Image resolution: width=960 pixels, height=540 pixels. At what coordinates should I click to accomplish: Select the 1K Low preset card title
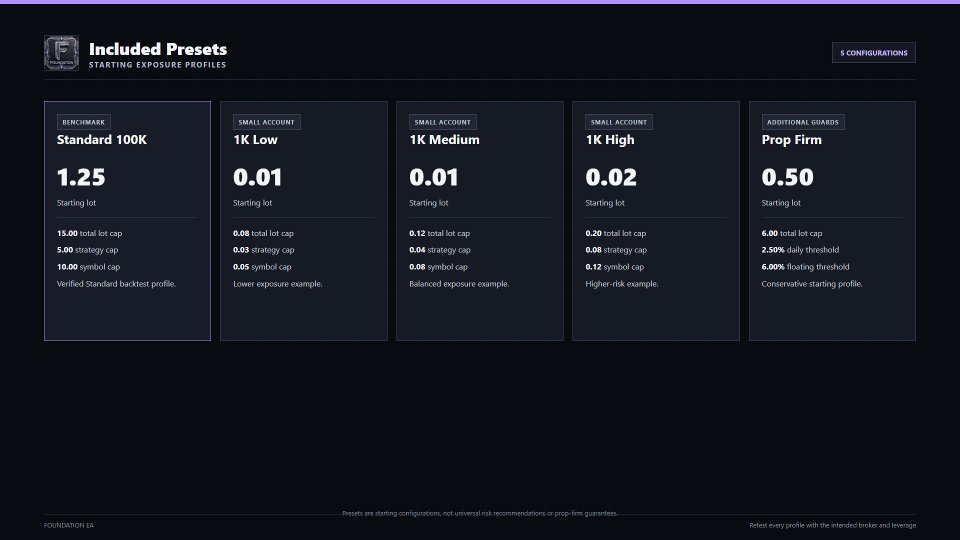(255, 140)
